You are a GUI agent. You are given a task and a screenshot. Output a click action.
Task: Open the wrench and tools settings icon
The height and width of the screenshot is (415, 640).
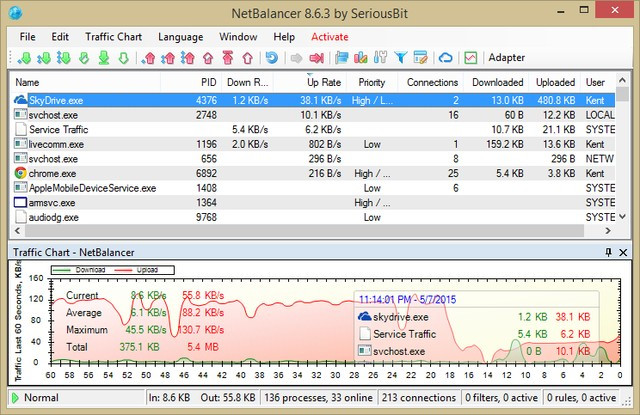coord(380,58)
